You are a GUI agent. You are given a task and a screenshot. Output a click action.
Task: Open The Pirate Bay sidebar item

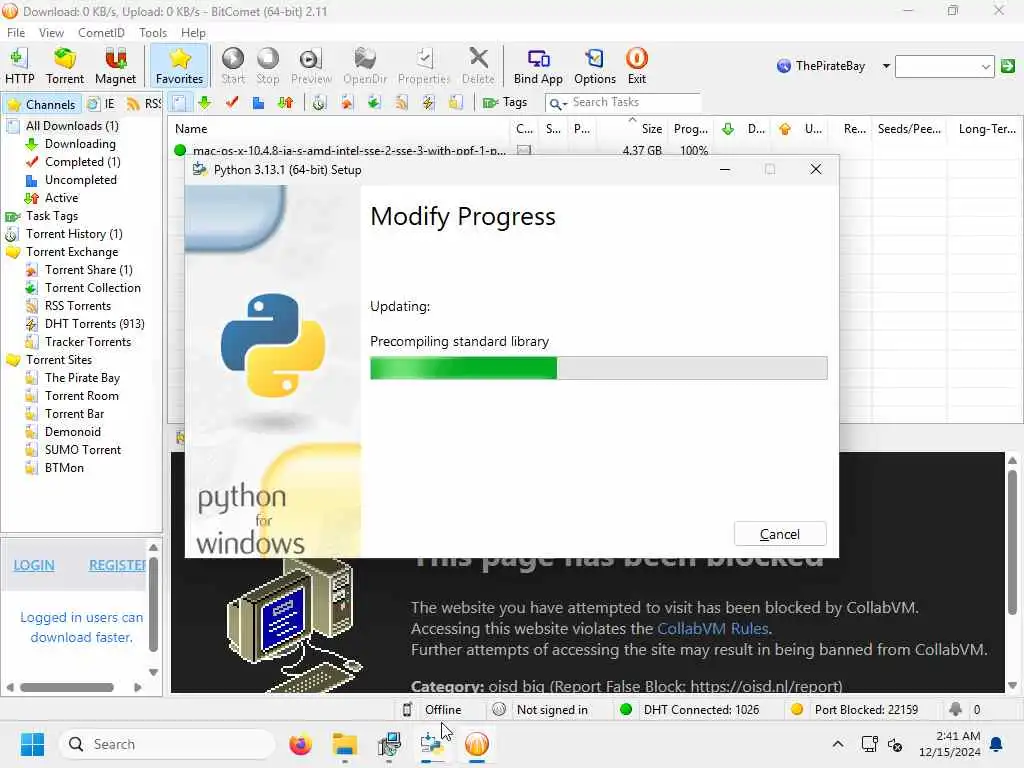pyautogui.click(x=82, y=377)
